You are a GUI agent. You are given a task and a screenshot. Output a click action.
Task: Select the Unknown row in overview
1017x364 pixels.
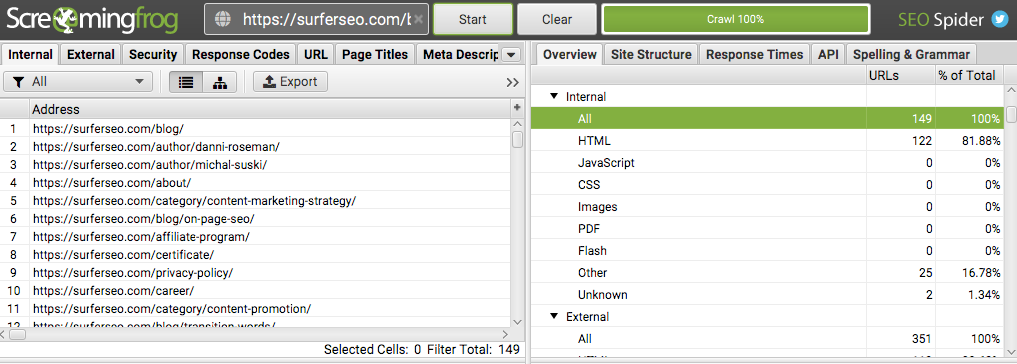click(x=767, y=295)
